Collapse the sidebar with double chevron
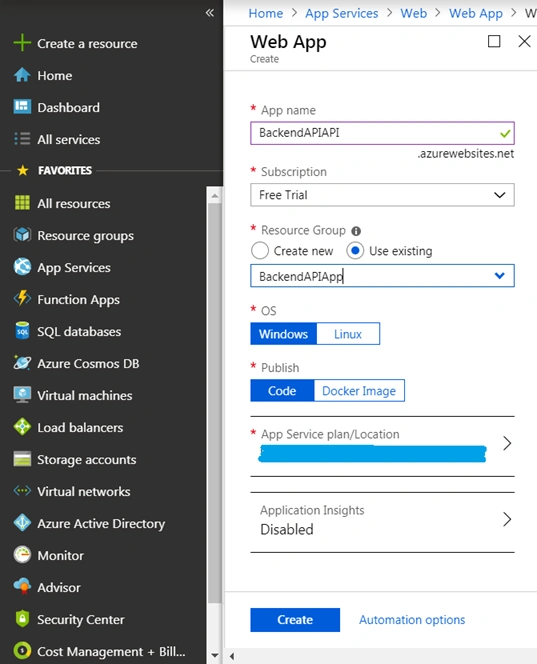Image resolution: width=537 pixels, height=664 pixels. click(x=210, y=13)
